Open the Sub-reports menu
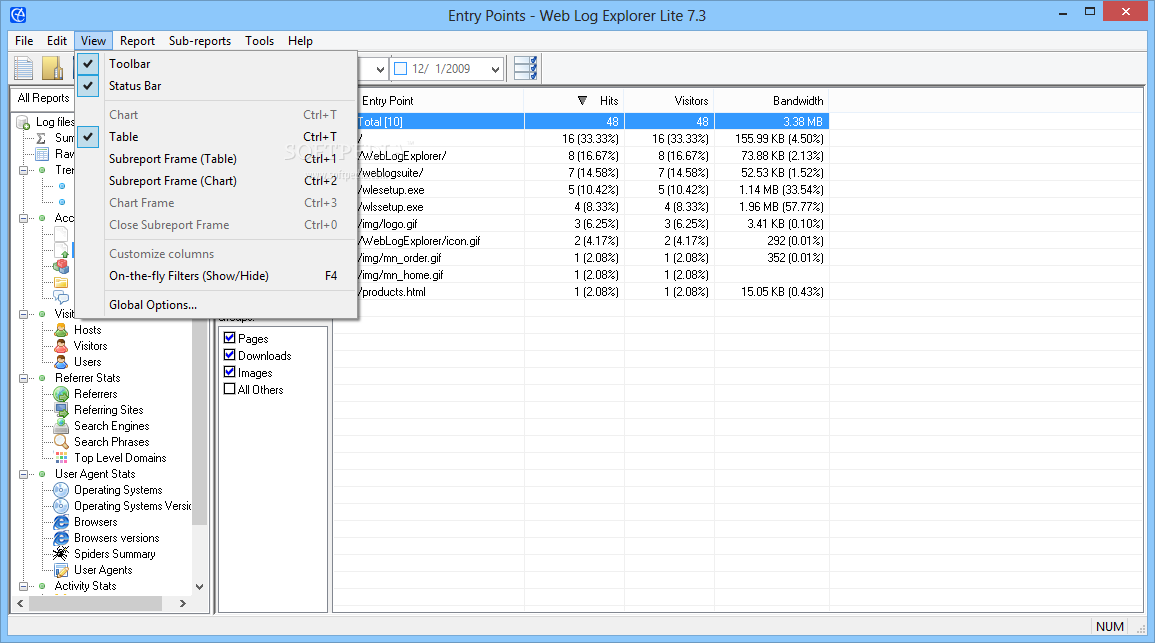Screen dimensions: 1155x643 click(x=200, y=41)
